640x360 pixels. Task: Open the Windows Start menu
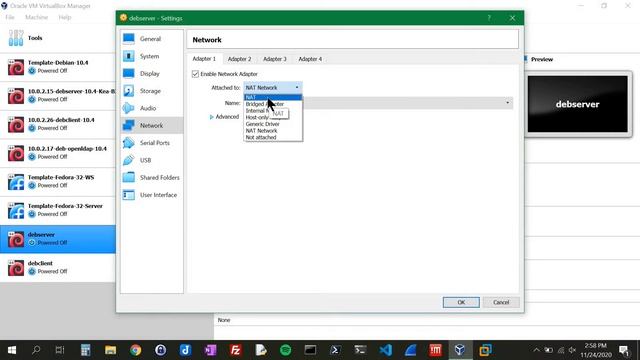pyautogui.click(x=12, y=350)
